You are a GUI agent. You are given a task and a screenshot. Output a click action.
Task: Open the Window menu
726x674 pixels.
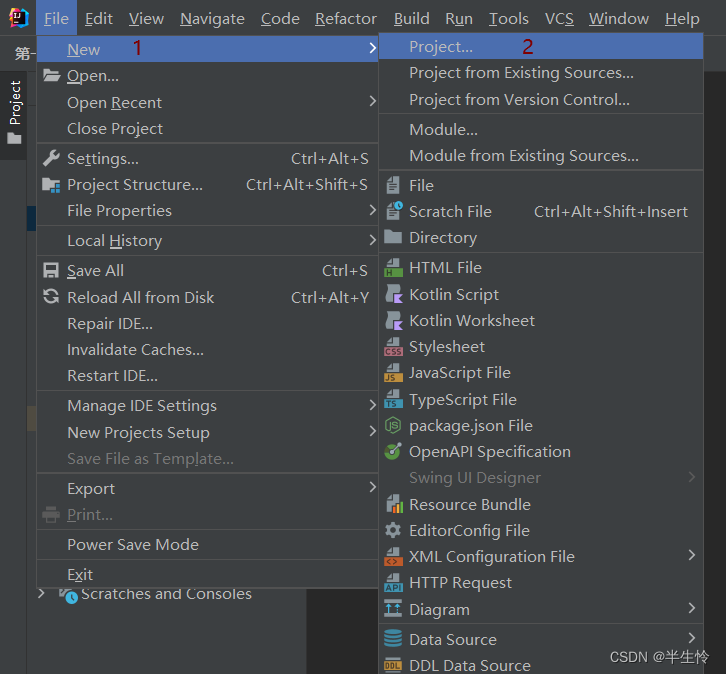pyautogui.click(x=619, y=19)
